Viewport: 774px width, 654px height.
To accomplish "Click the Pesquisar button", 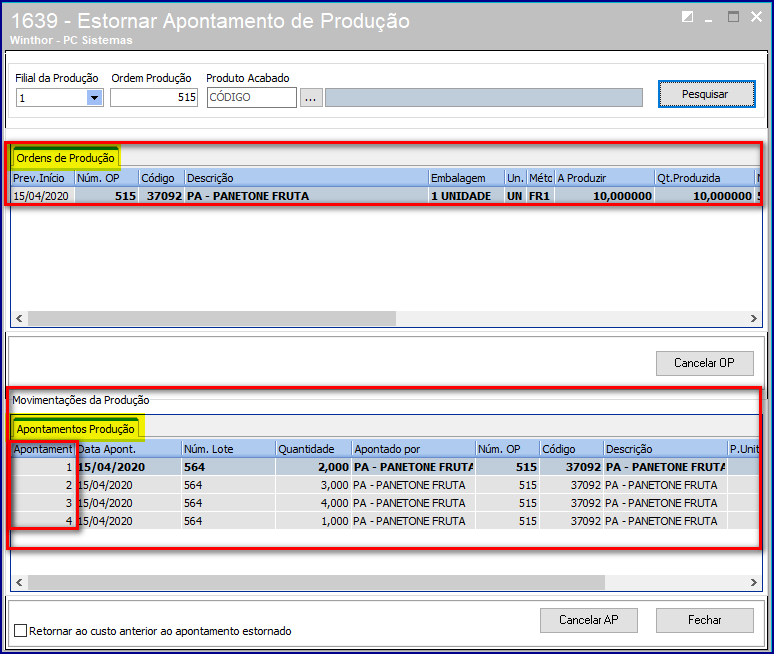I will pyautogui.click(x=706, y=94).
